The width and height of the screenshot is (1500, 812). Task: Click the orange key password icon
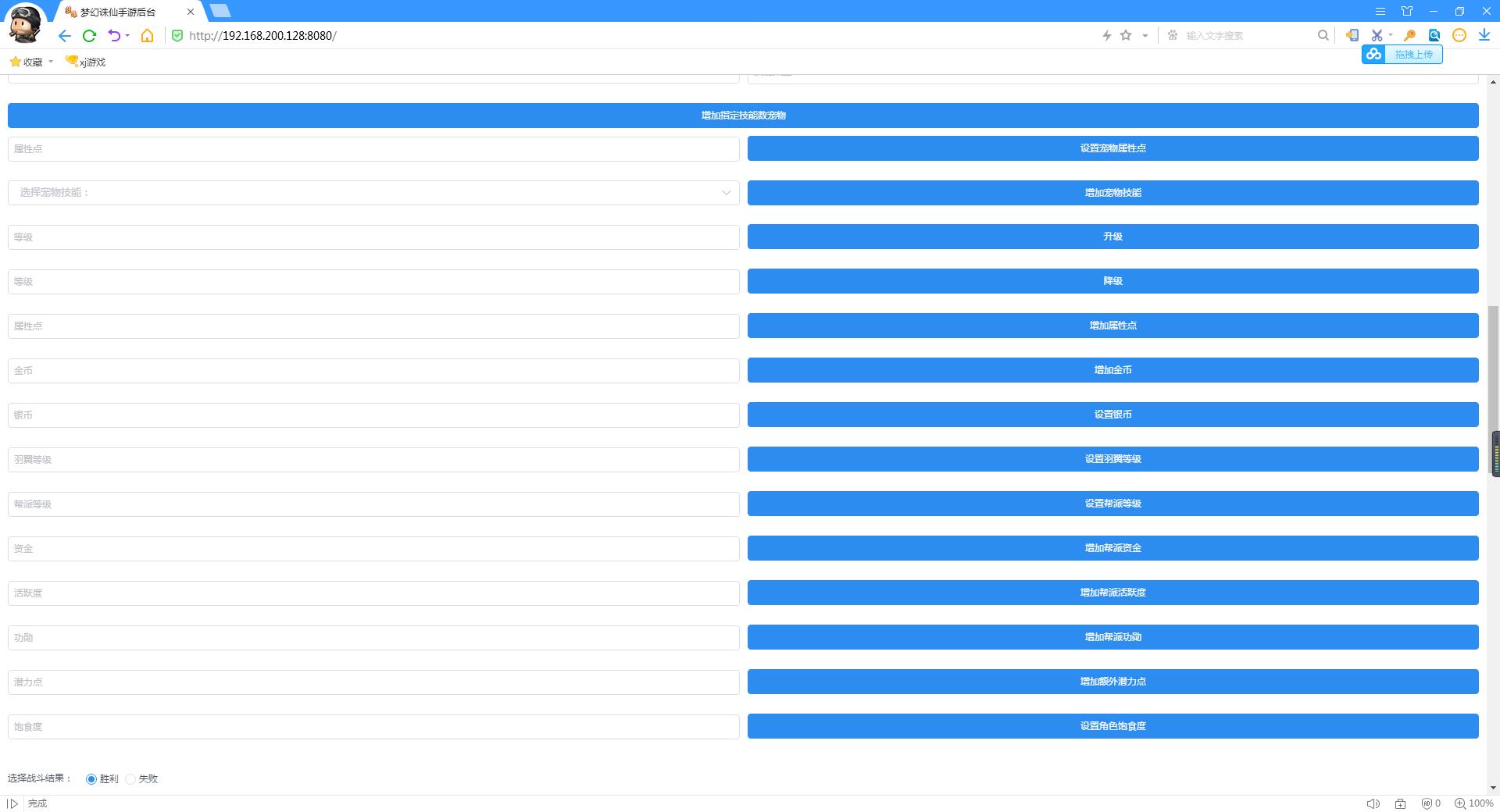pyautogui.click(x=1409, y=36)
